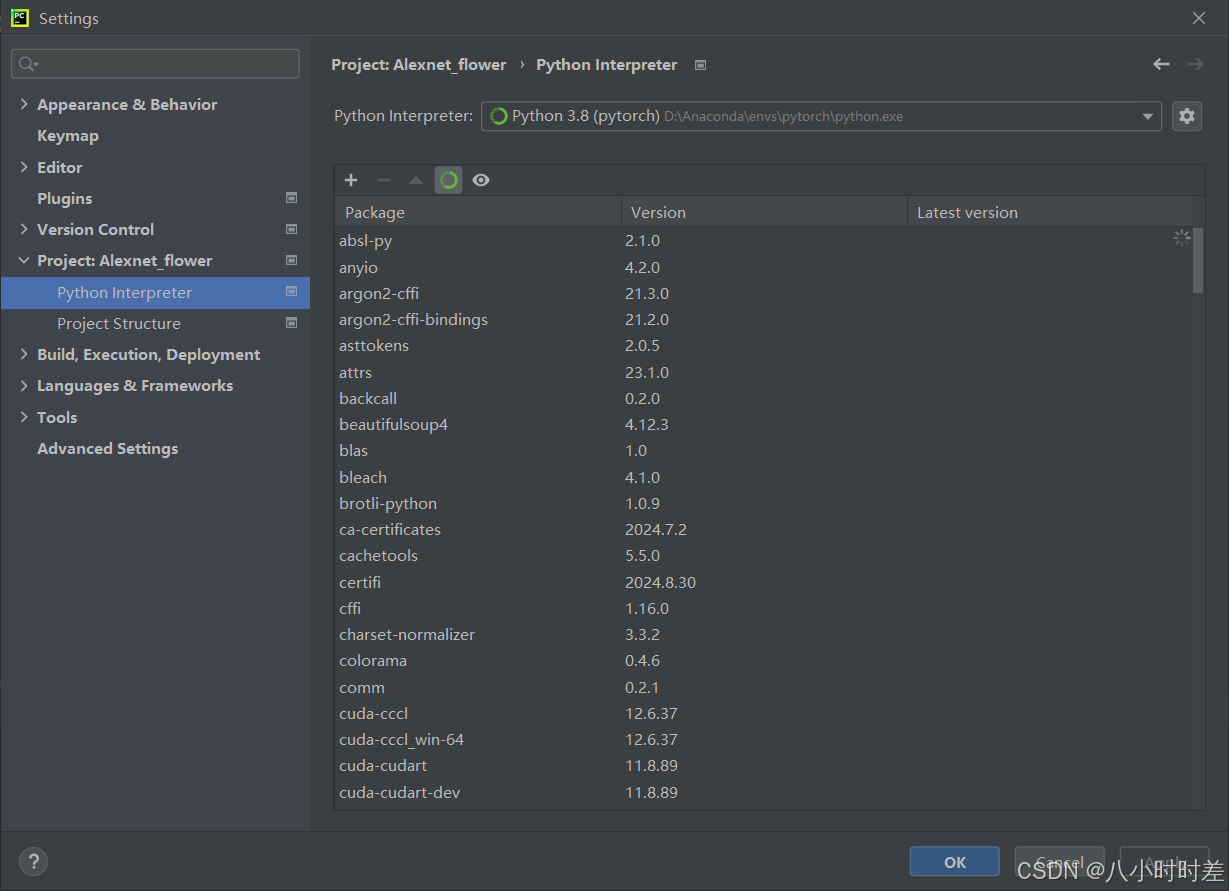
Task: Click the search magnifier icon
Action: [27, 64]
